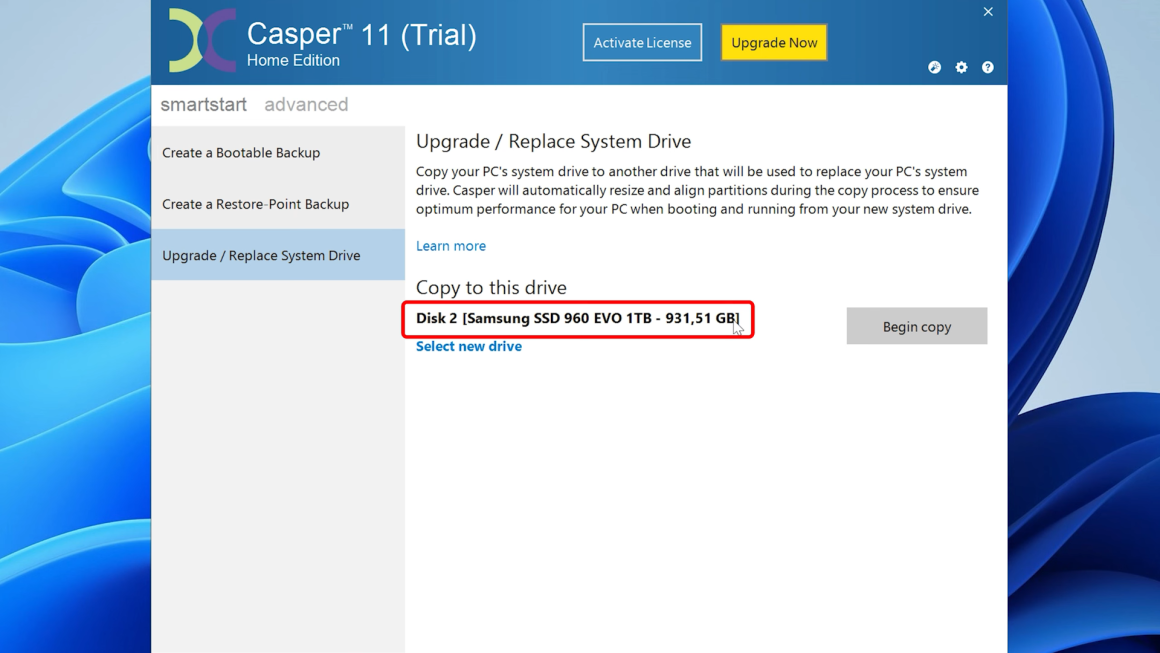Select Create a Restore-Point Backup
The width and height of the screenshot is (1160, 653).
click(x=278, y=204)
